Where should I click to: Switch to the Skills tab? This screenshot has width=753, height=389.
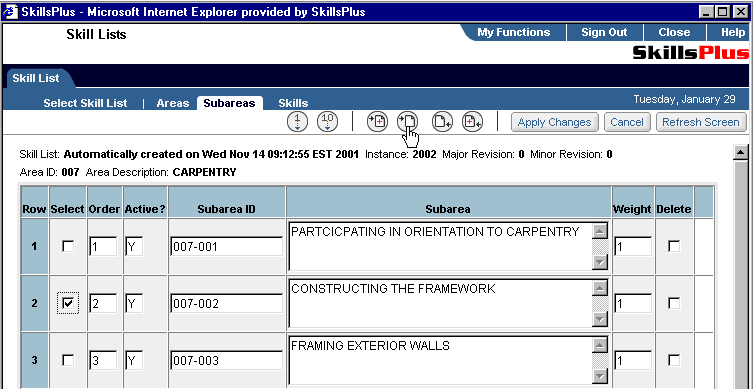[293, 103]
